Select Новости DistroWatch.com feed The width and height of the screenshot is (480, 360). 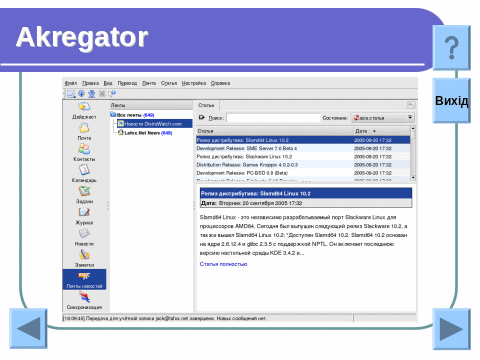pyautogui.click(x=155, y=124)
